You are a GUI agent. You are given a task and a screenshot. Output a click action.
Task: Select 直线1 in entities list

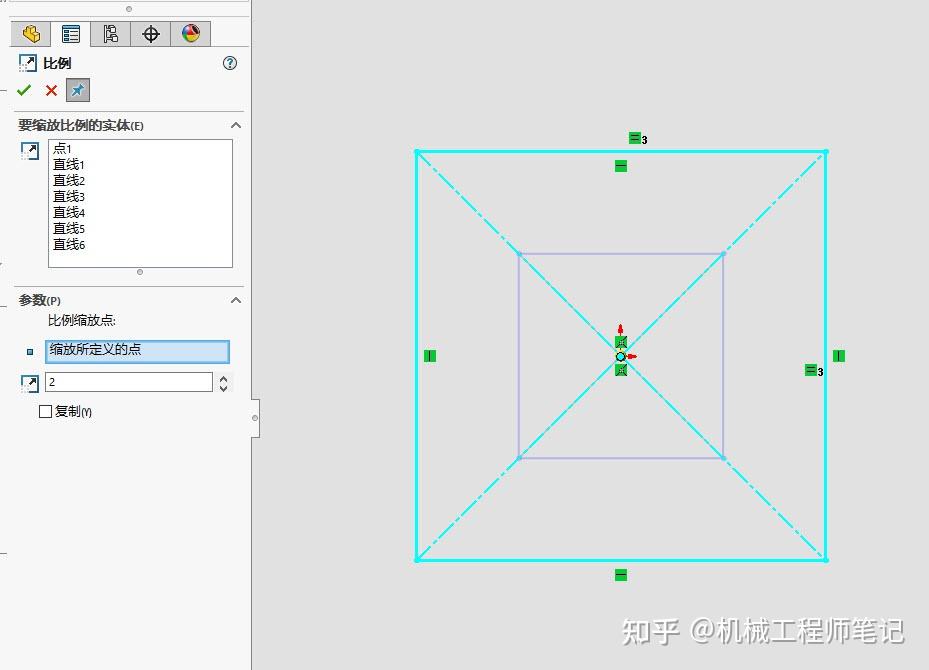(x=69, y=165)
